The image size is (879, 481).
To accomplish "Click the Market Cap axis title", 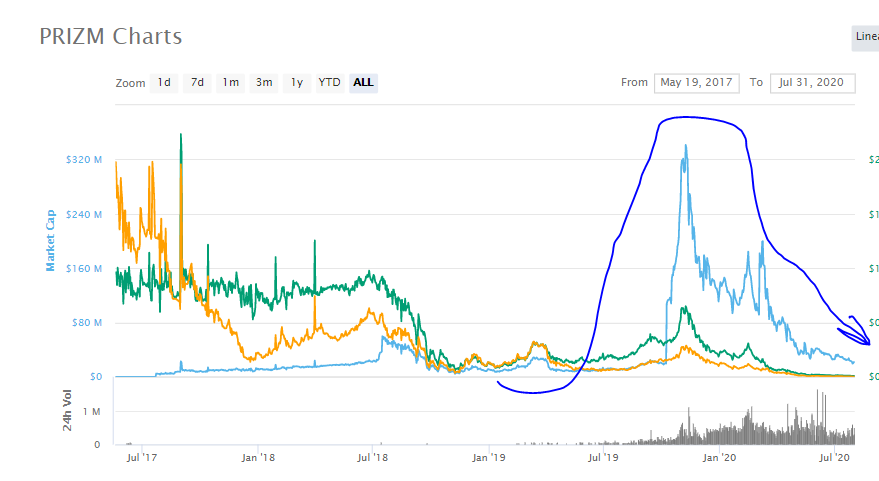I will point(50,240).
